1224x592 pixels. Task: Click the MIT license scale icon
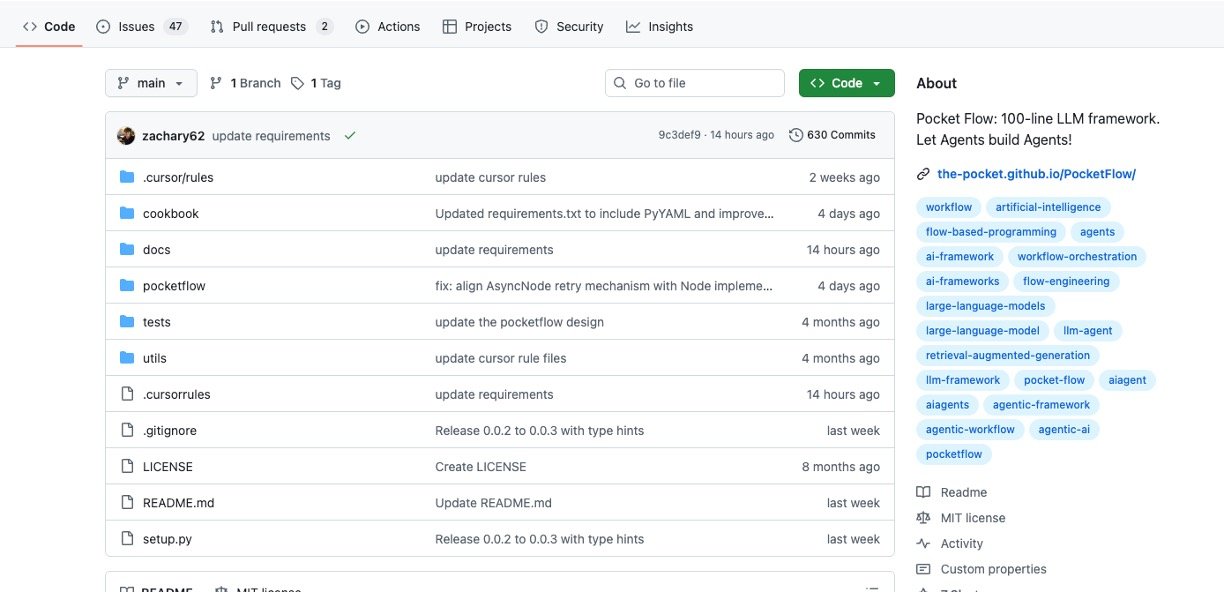click(923, 518)
